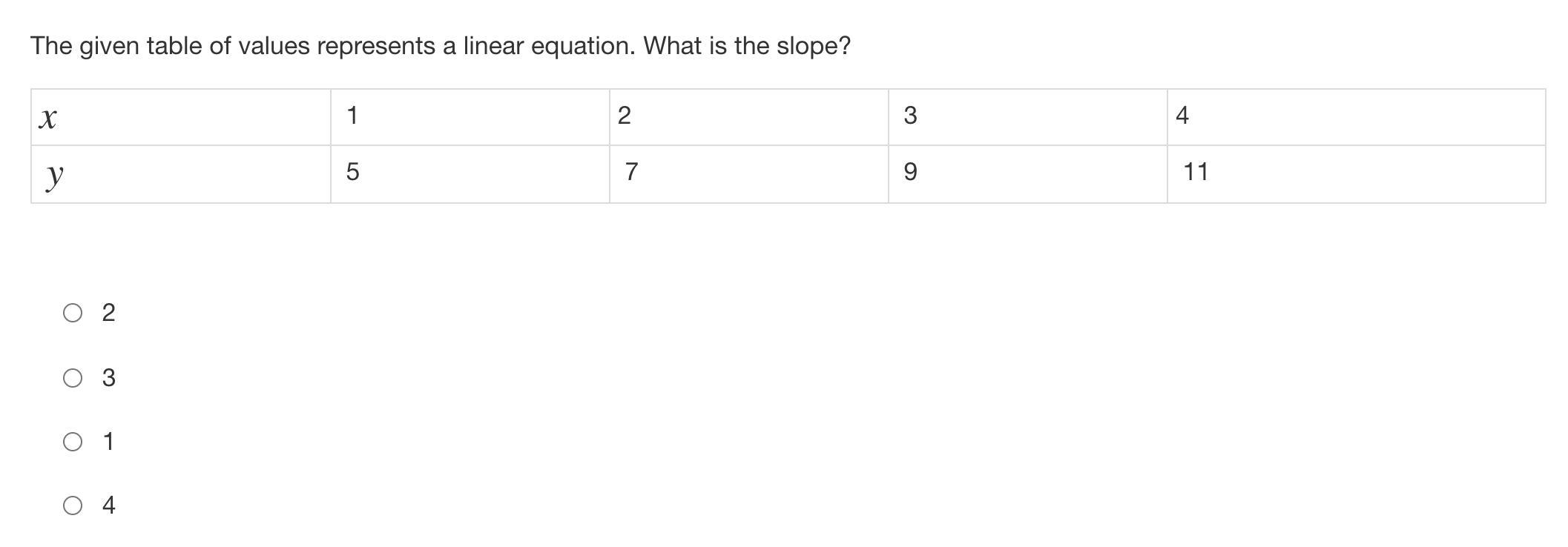Click the word "slope" in the question
This screenshot has height=547, width=1568.
coord(808,46)
